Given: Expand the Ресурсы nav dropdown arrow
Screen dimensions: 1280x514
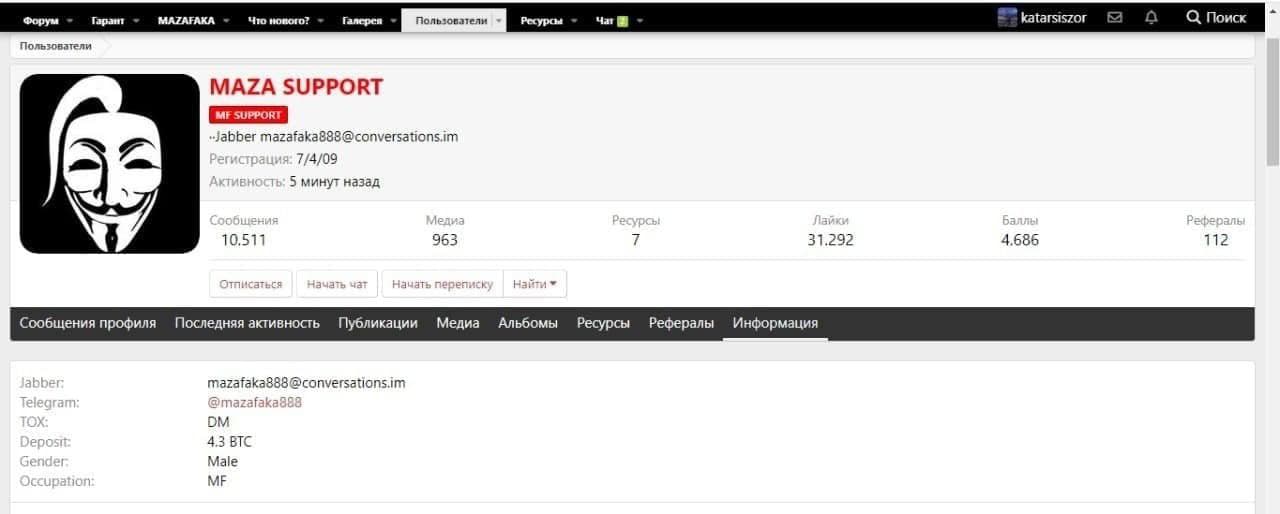Looking at the screenshot, I should (573, 21).
